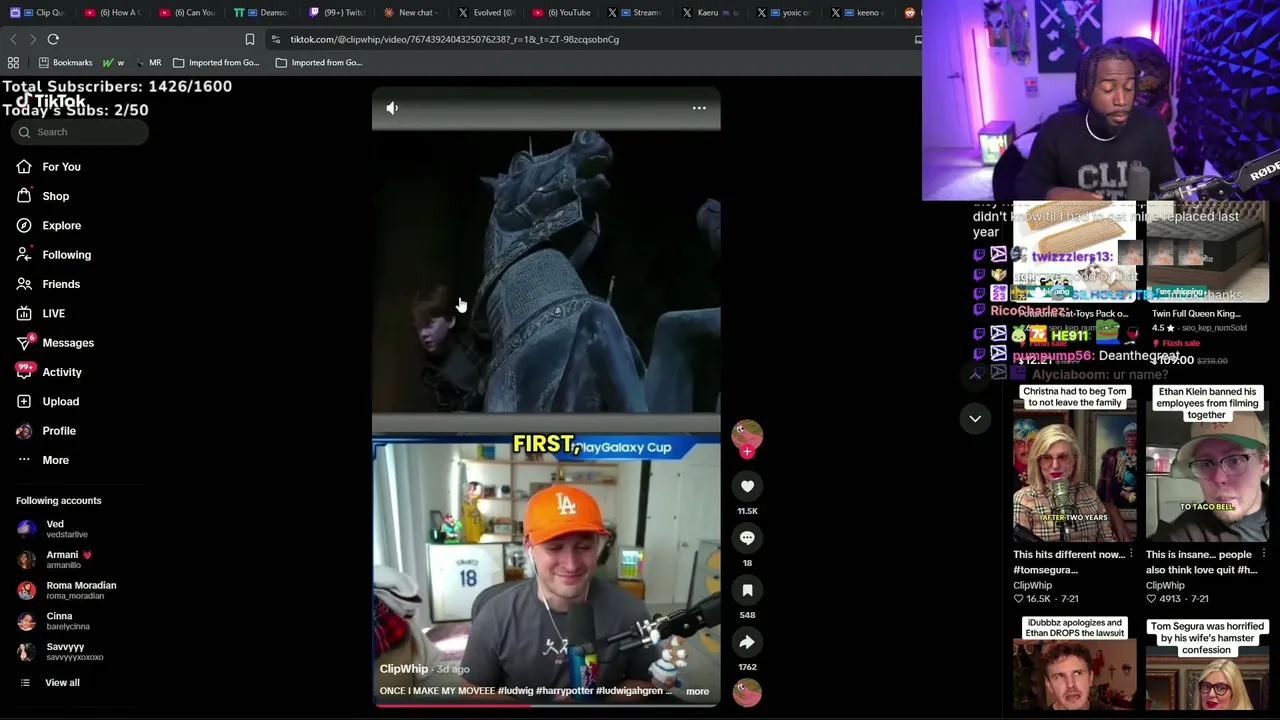Like the video with the heart icon
The height and width of the screenshot is (720, 1280).
pyautogui.click(x=747, y=486)
